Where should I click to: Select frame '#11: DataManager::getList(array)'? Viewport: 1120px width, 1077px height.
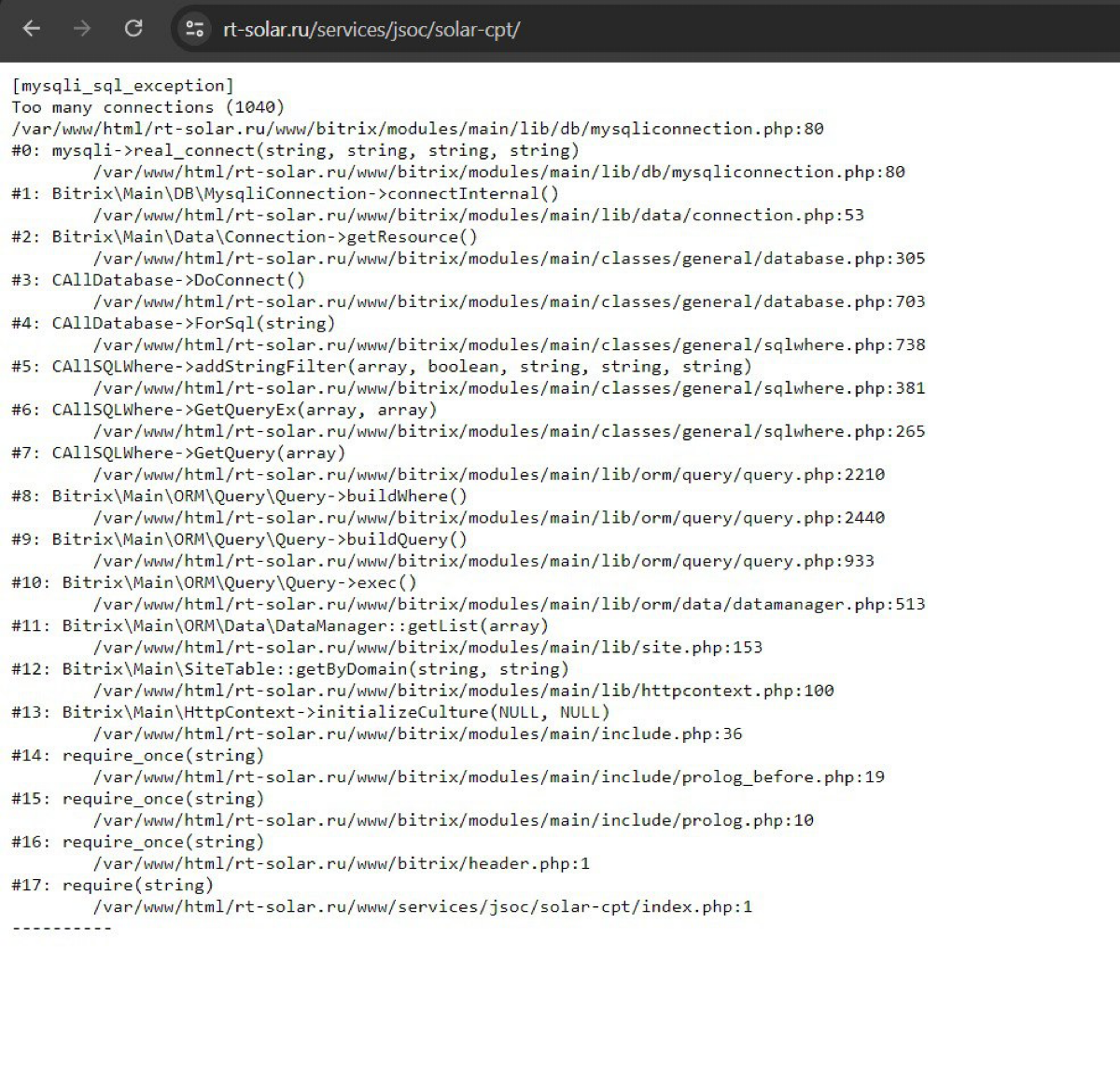(280, 625)
